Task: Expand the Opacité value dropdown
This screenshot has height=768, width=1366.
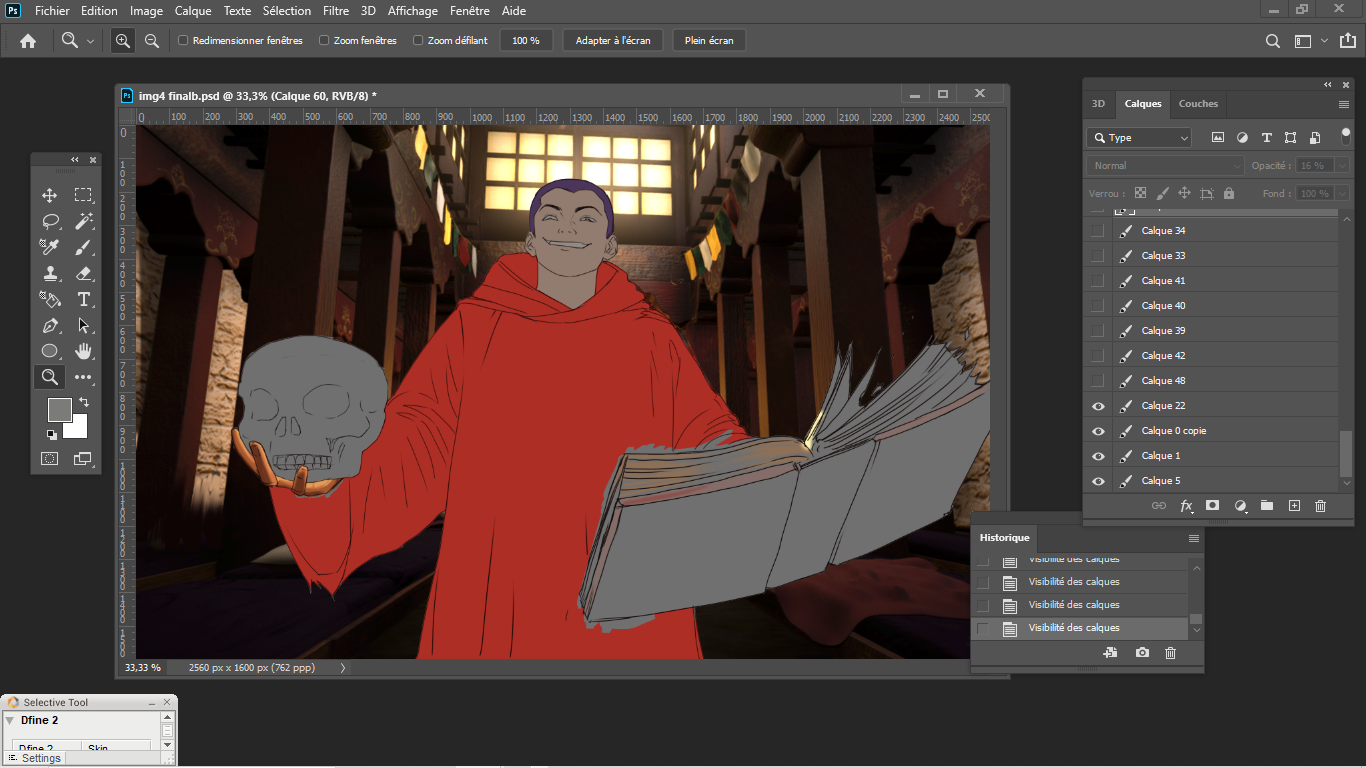Action: [1341, 166]
